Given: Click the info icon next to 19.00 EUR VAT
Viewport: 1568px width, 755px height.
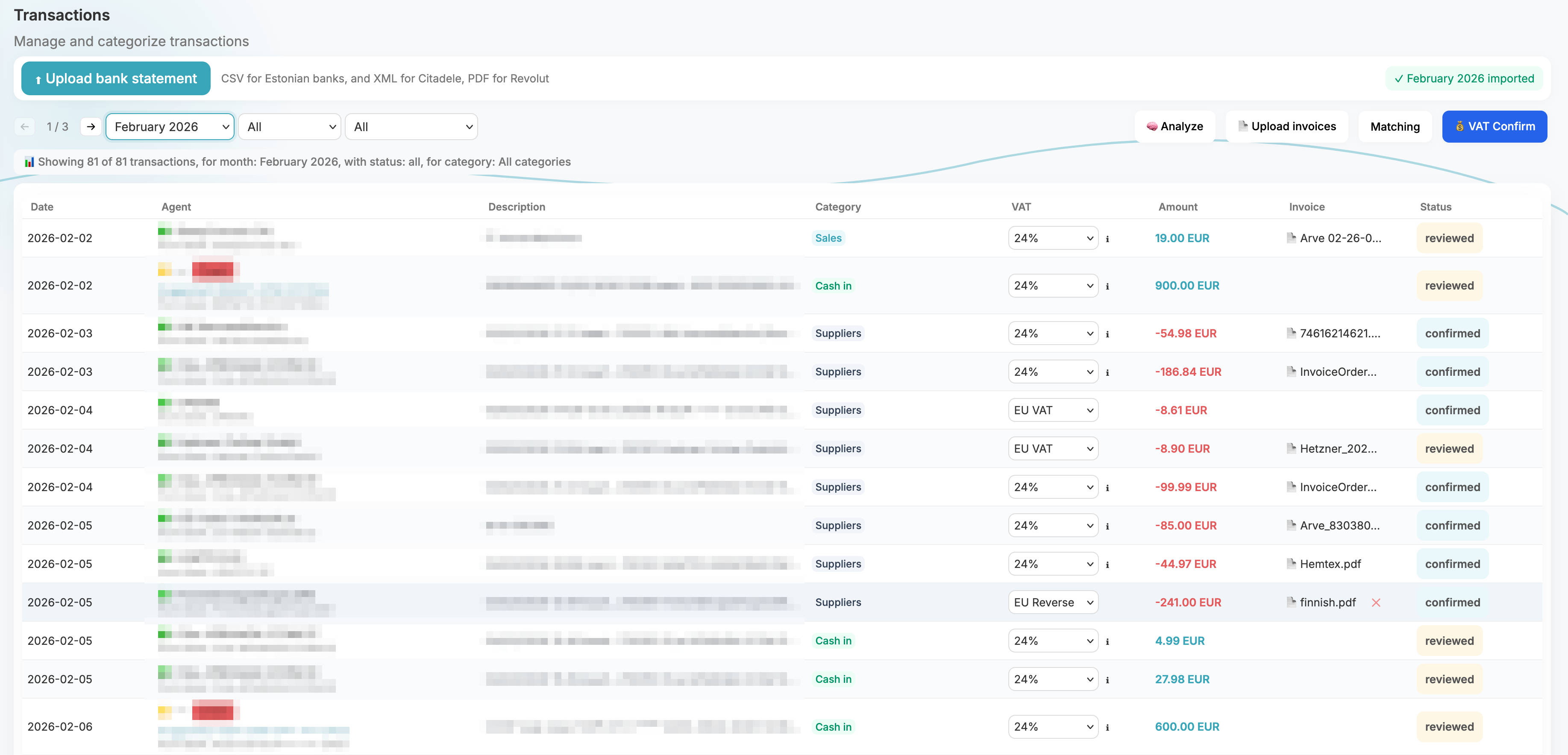Looking at the screenshot, I should (1107, 239).
